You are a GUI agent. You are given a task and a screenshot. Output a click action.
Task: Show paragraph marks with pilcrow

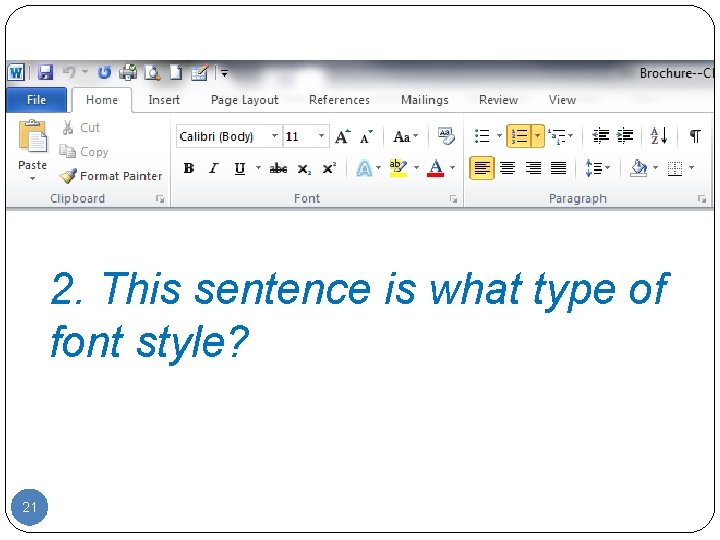point(695,136)
